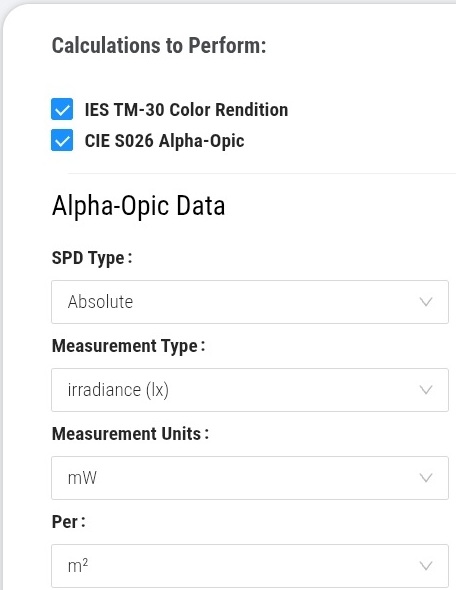This screenshot has width=456, height=590.
Task: Click the chevron arrow in Measurement Units field
Action: [426, 478]
